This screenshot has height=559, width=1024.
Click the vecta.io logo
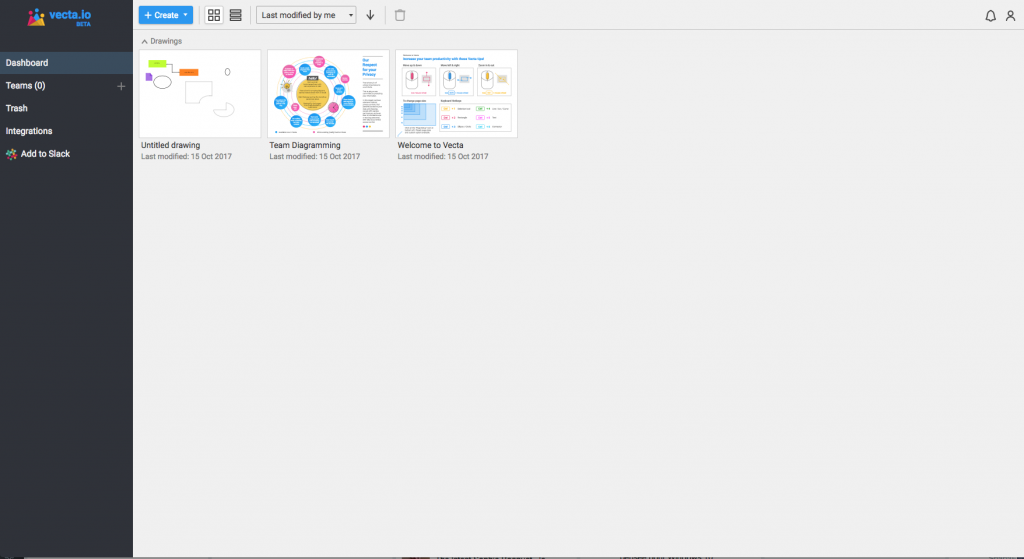[59, 17]
